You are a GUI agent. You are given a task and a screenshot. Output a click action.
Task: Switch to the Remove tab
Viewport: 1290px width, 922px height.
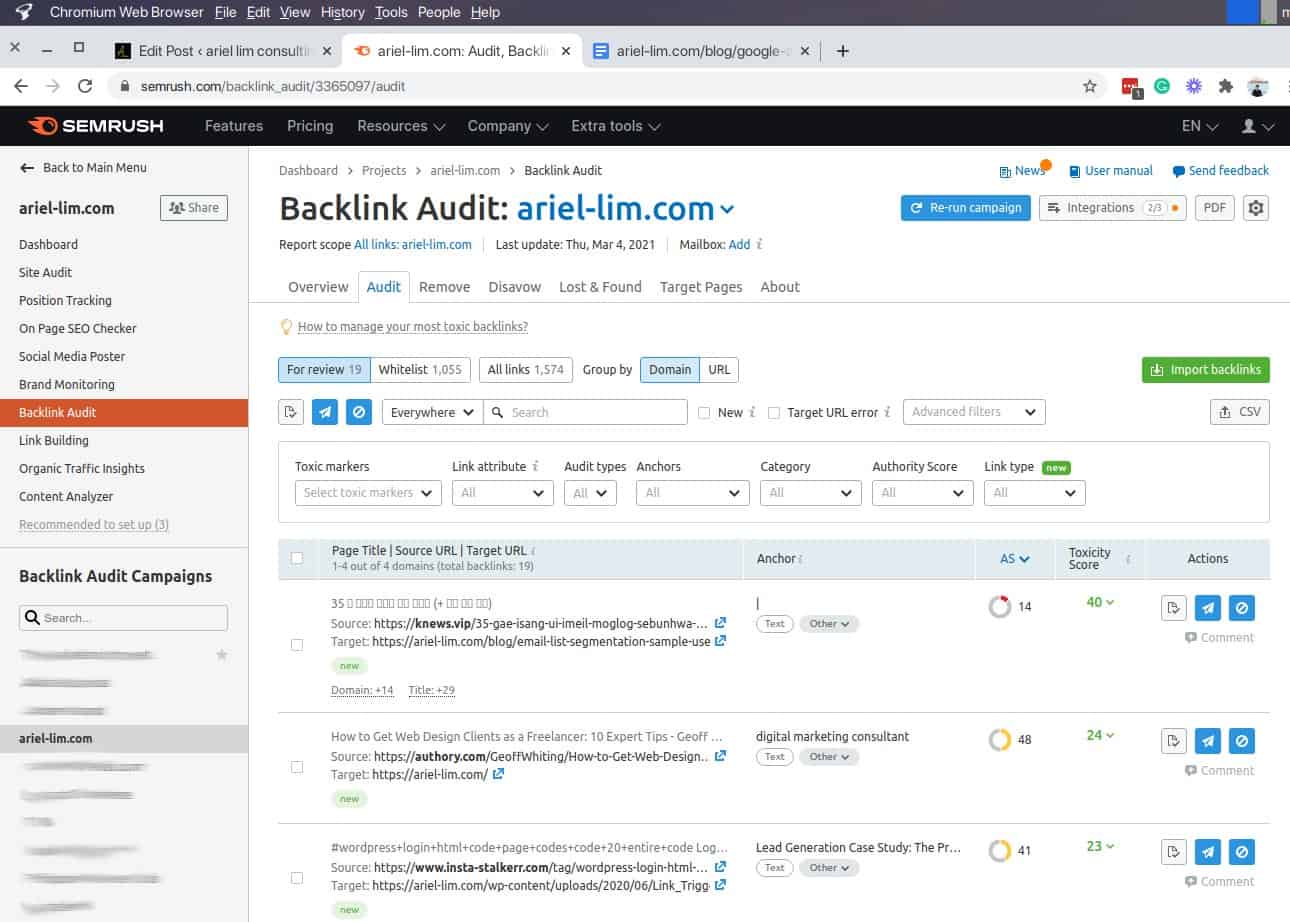(444, 287)
